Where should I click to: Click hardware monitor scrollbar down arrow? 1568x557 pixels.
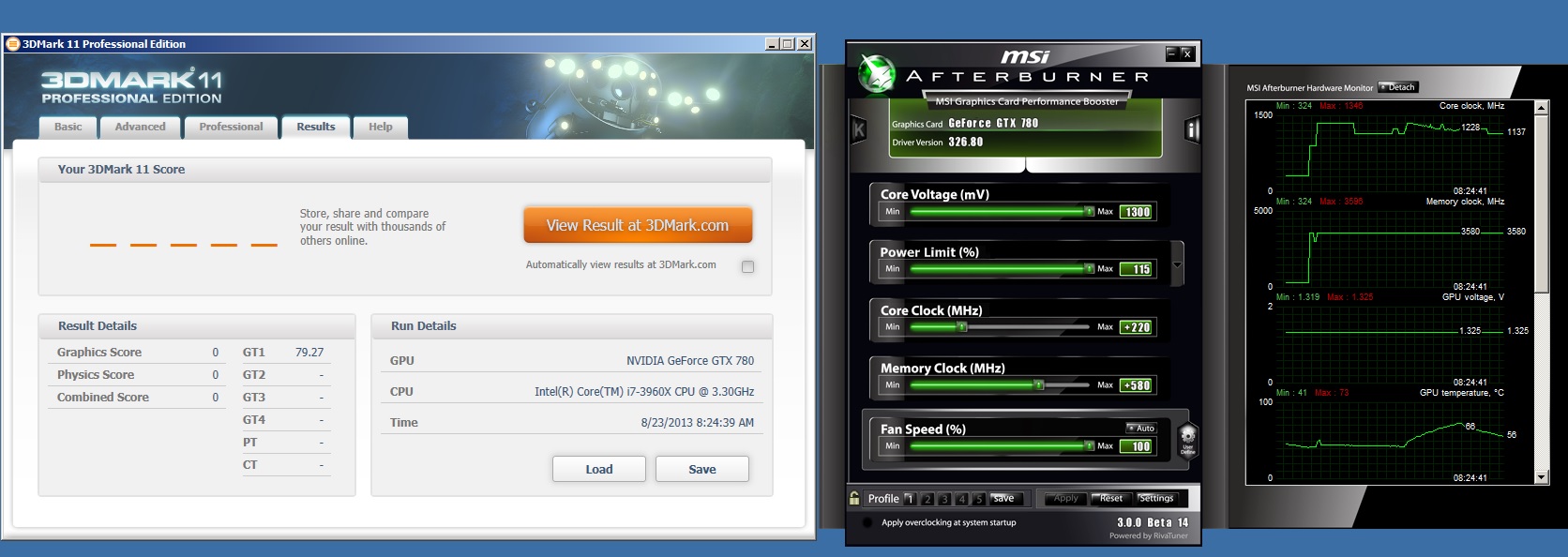[1542, 477]
